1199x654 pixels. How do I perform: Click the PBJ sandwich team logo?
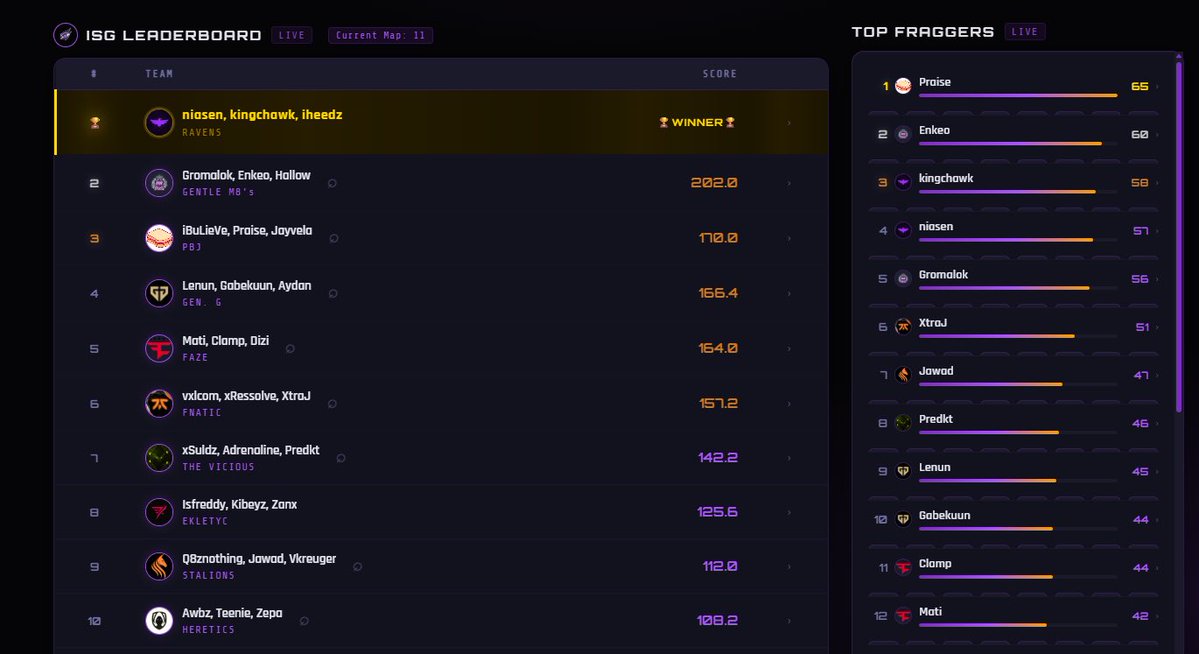click(159, 238)
